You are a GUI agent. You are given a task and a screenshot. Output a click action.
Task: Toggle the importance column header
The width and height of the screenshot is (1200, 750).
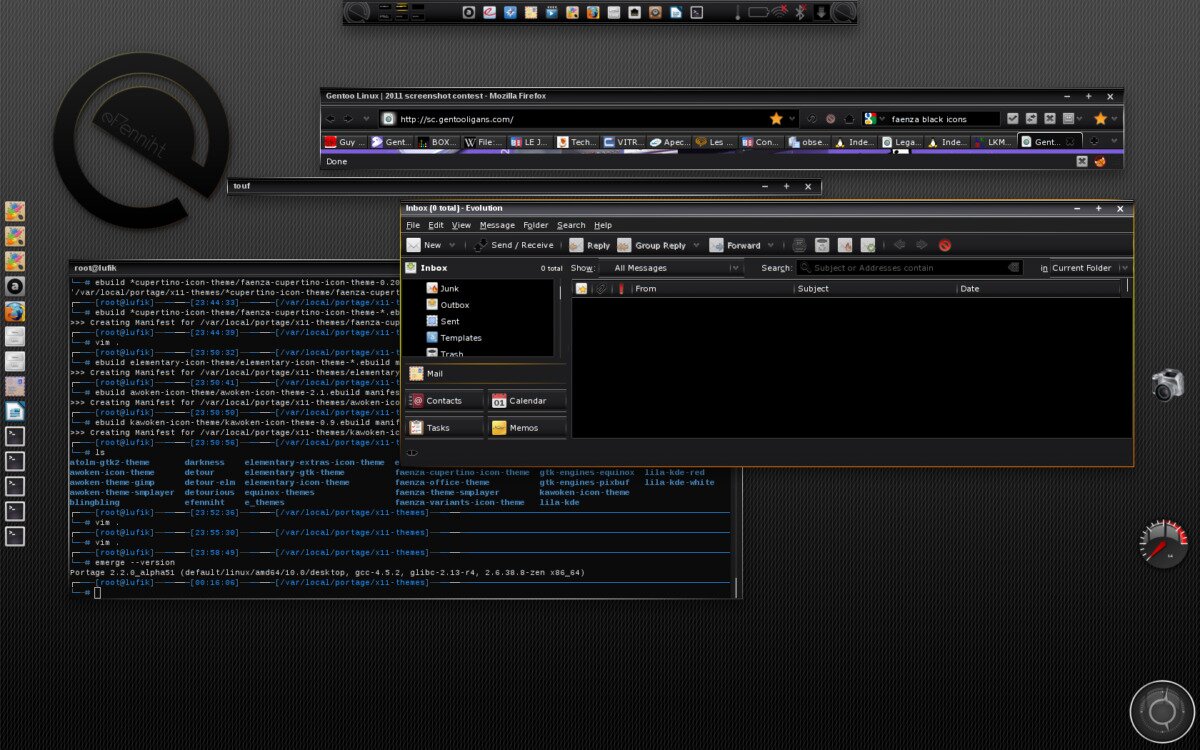pyautogui.click(x=621, y=289)
